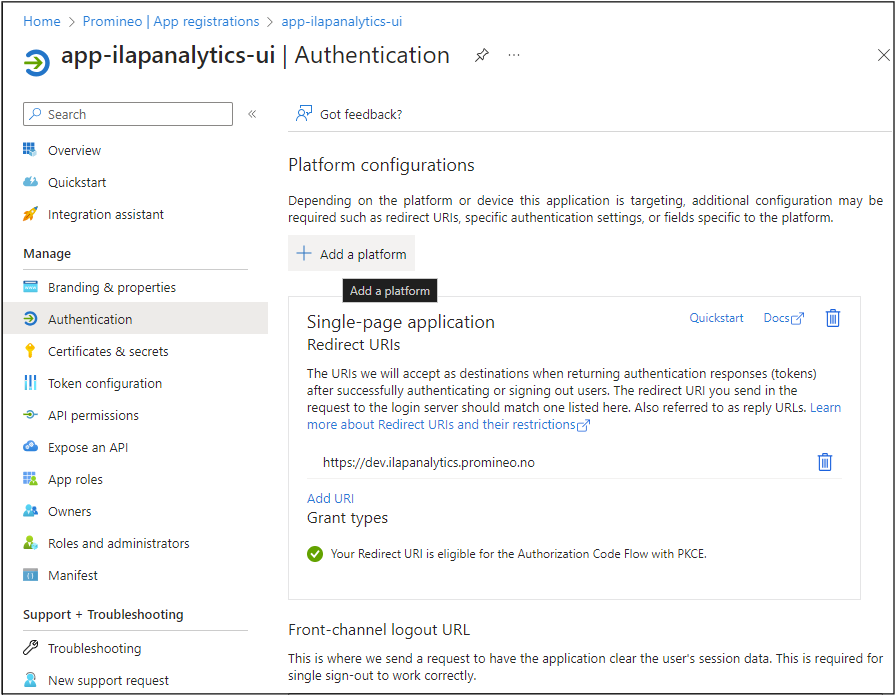895x695 pixels.
Task: Click the Roles and administrators icon
Action: tap(30, 542)
